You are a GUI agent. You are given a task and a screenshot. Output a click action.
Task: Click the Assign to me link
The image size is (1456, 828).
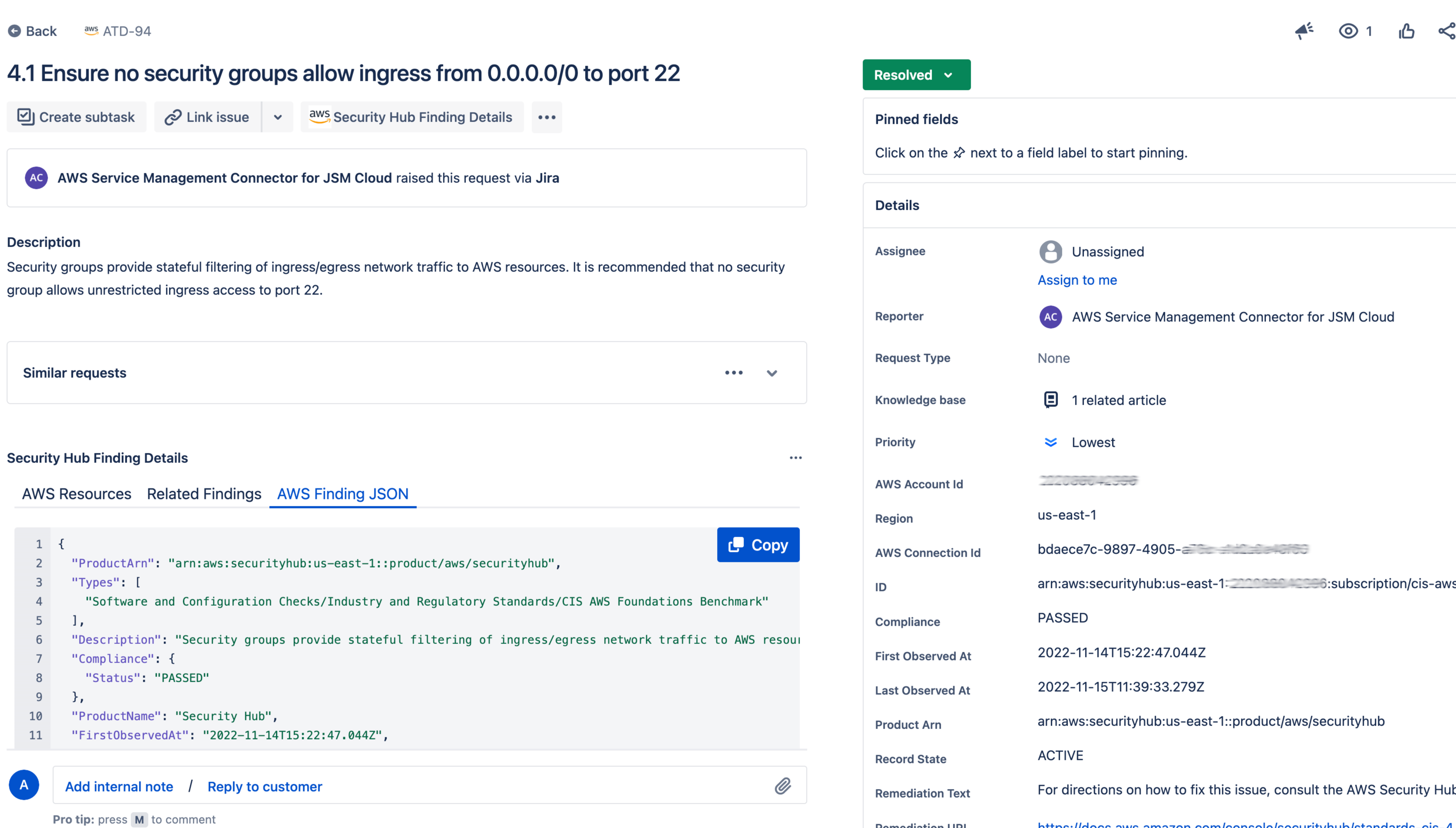[1077, 280]
